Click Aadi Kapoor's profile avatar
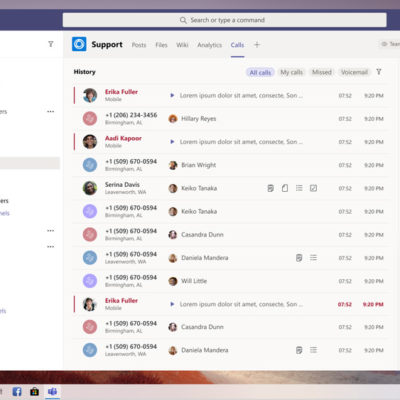 coord(90,142)
